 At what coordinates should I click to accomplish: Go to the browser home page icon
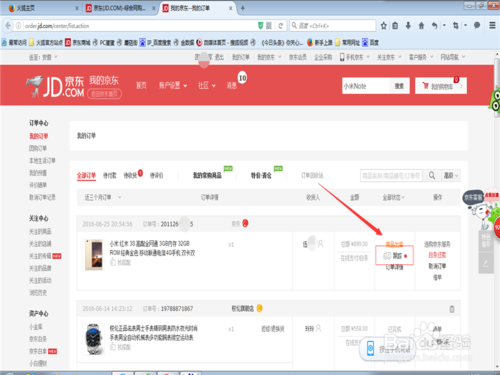(421, 26)
